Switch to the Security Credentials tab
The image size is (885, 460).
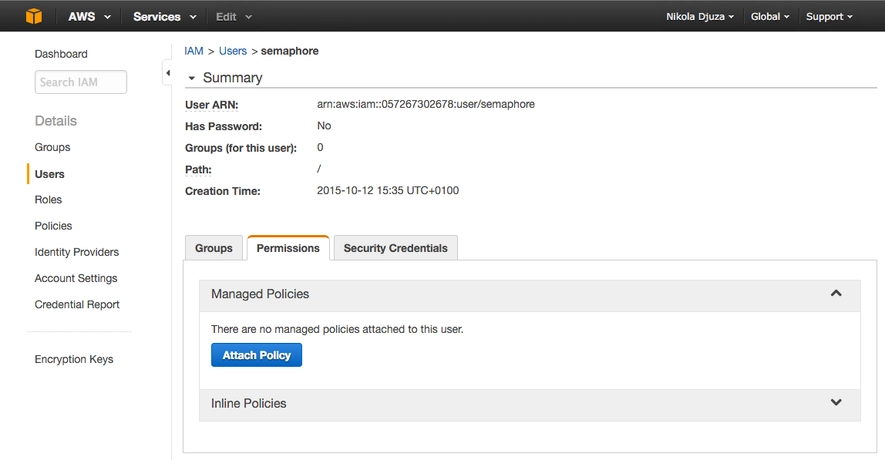(395, 248)
